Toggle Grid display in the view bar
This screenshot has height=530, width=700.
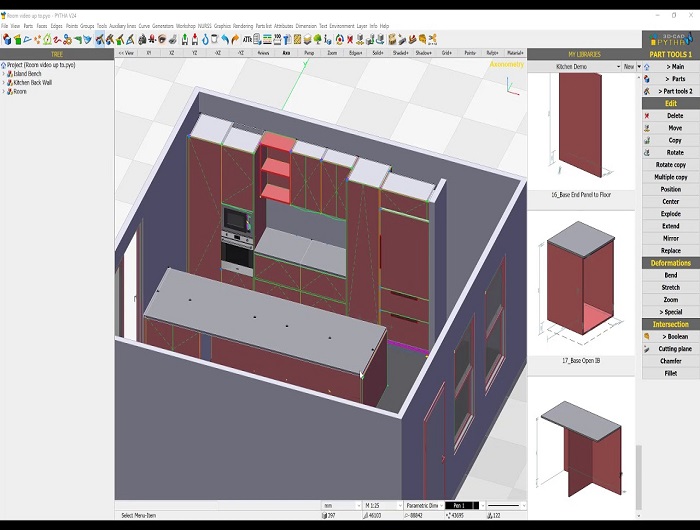(x=446, y=51)
